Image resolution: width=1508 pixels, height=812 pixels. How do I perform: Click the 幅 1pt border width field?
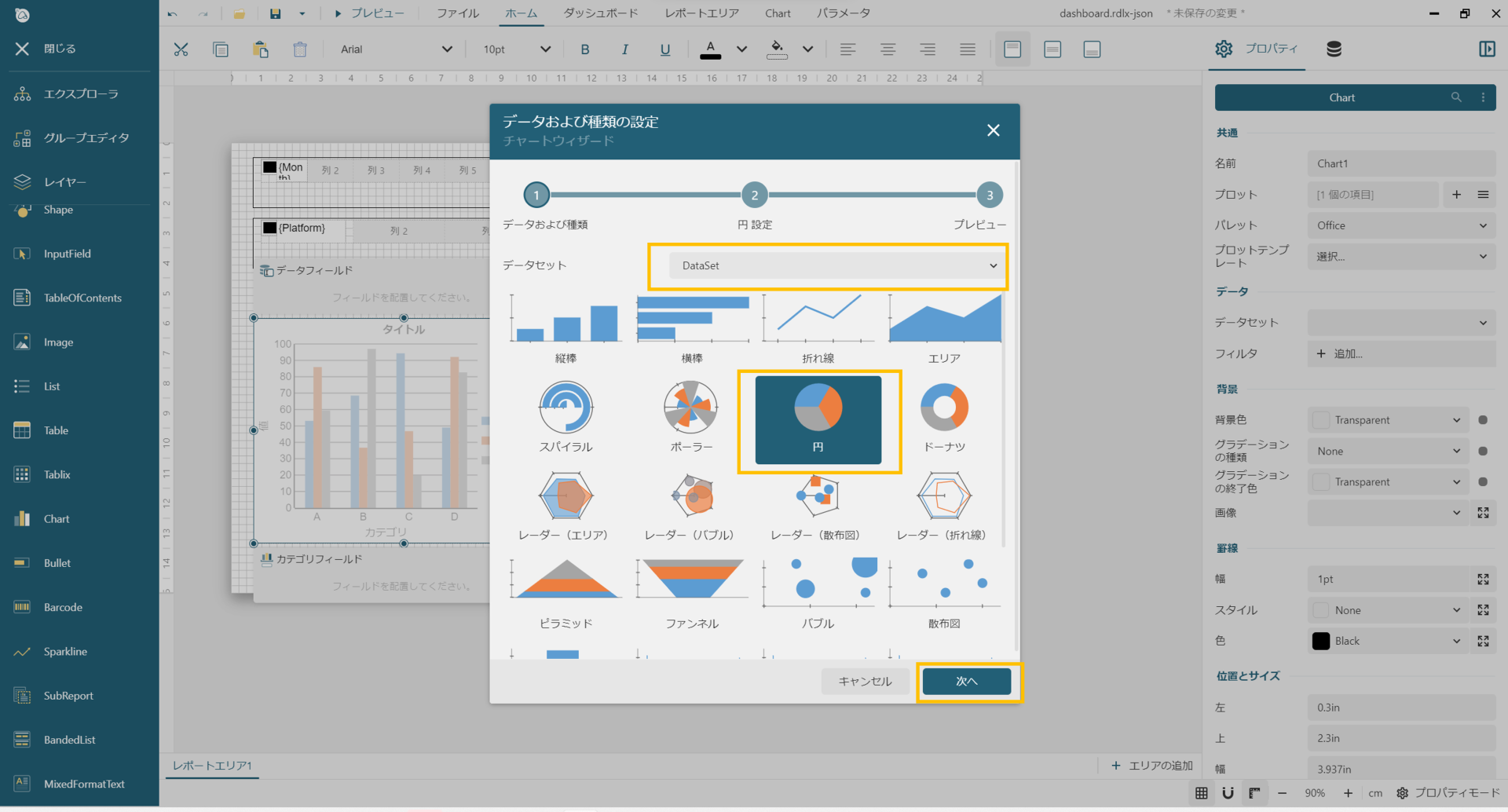tap(1388, 580)
